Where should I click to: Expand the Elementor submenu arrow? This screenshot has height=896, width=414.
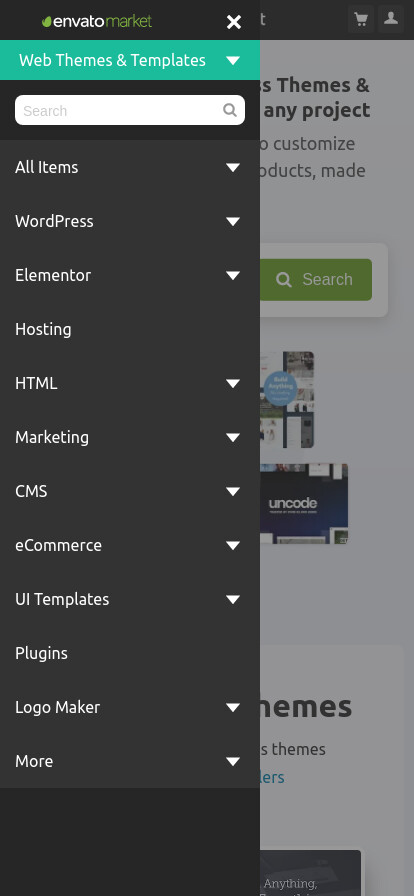(233, 275)
